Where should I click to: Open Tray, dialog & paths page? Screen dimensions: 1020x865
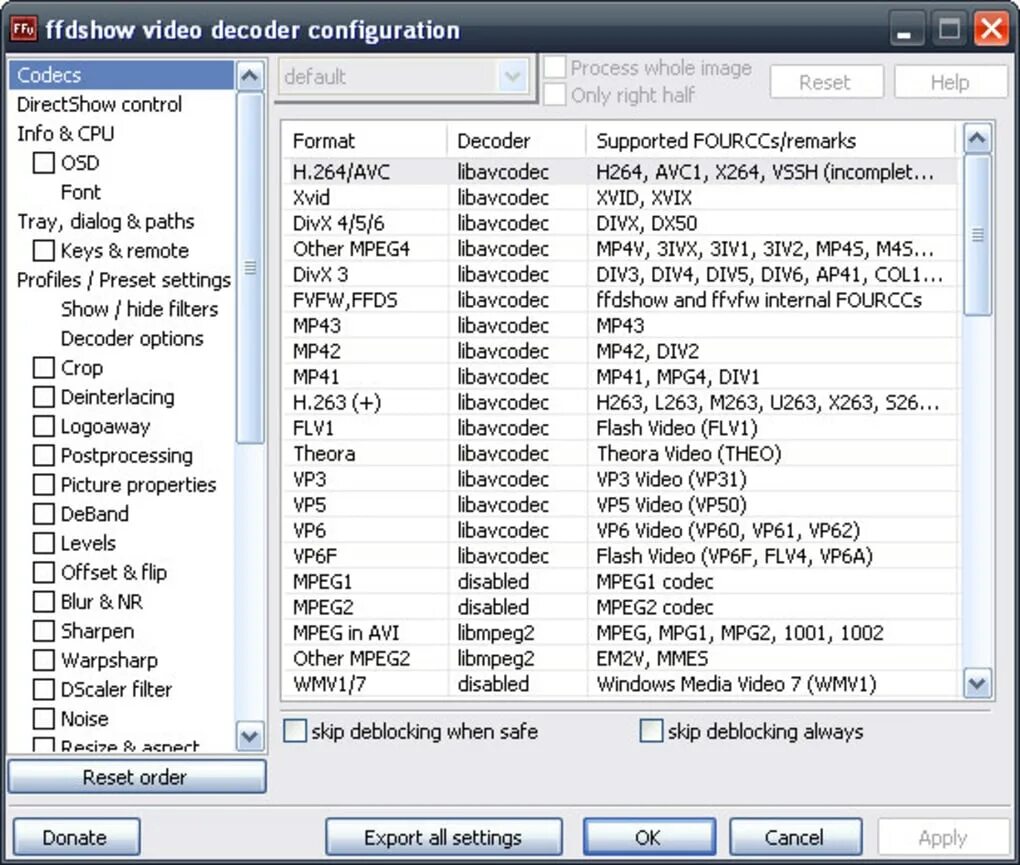[x=106, y=222]
